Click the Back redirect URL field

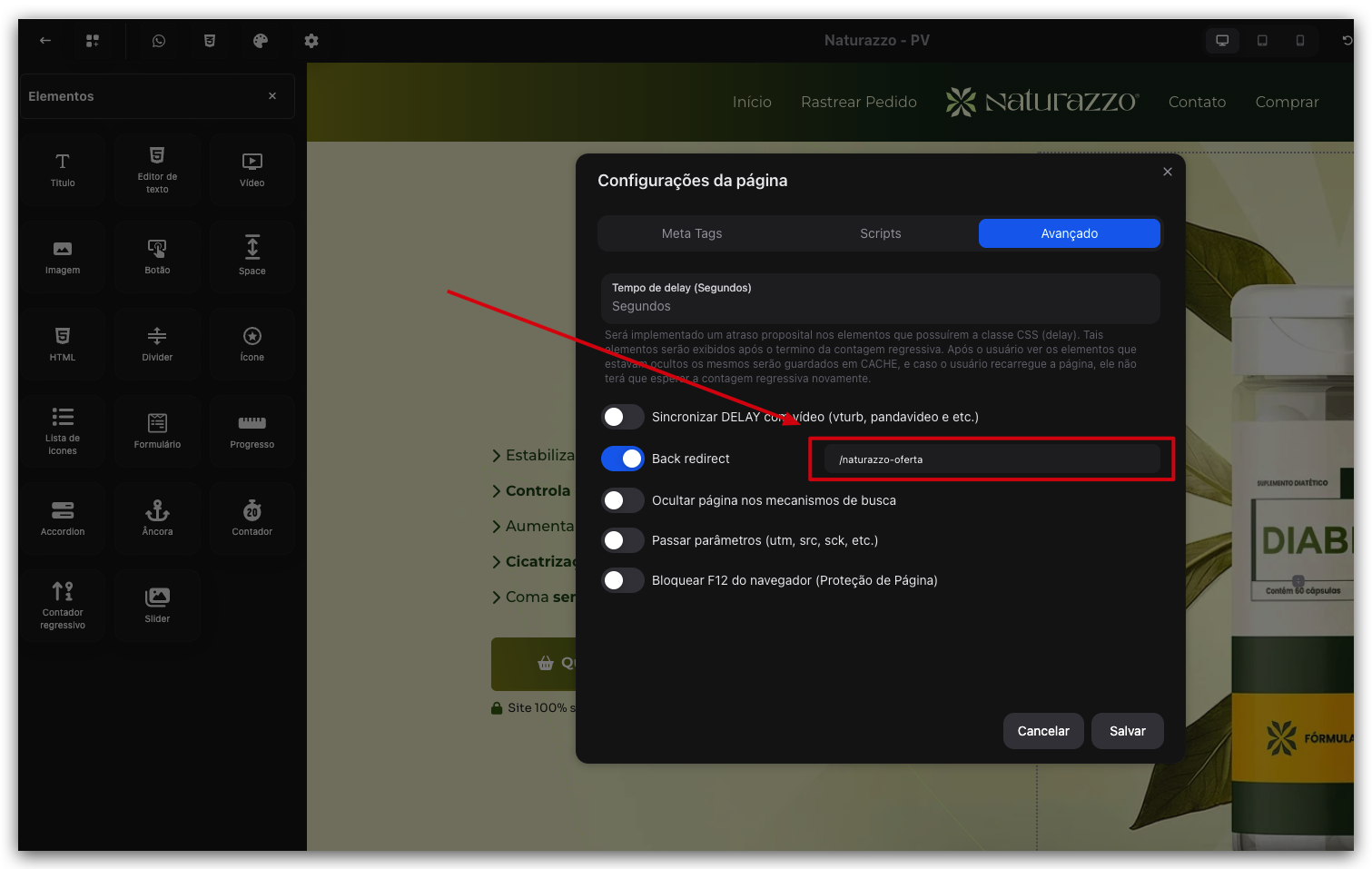pyautogui.click(x=992, y=459)
